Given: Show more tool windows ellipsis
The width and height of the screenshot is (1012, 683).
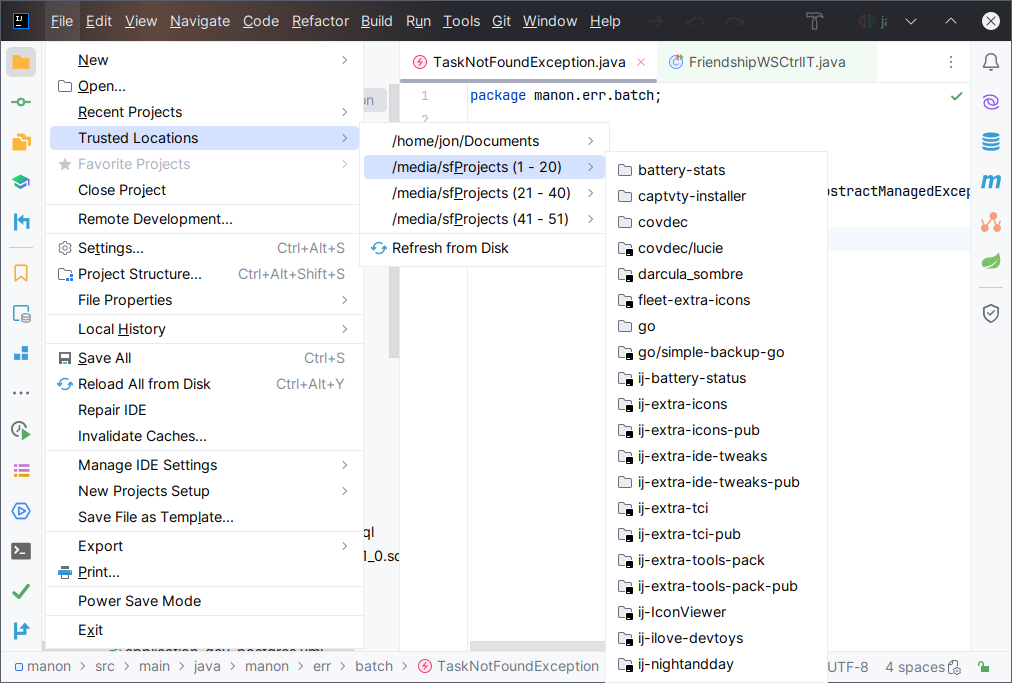Looking at the screenshot, I should (x=21, y=392).
